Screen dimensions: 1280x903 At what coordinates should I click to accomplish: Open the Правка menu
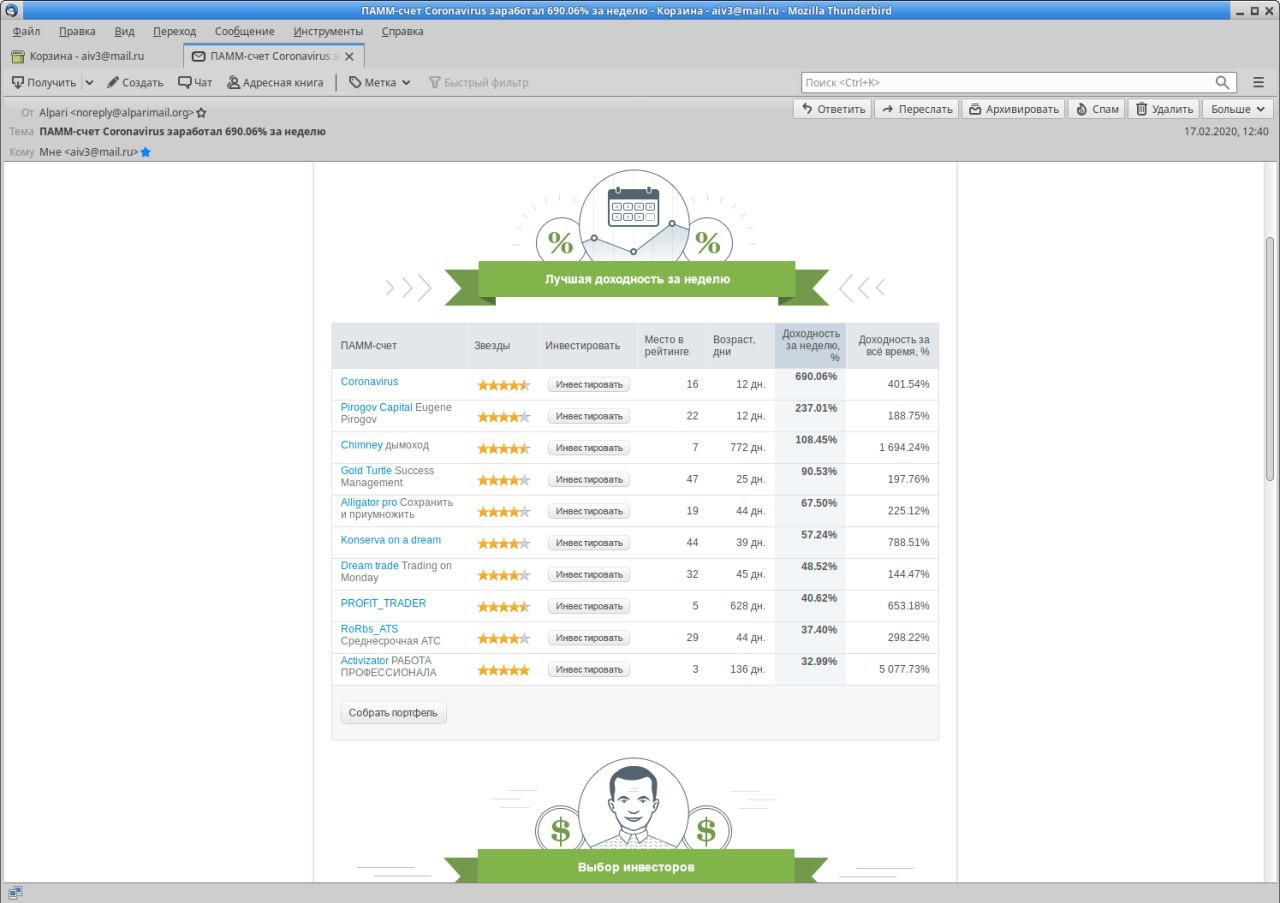(77, 31)
